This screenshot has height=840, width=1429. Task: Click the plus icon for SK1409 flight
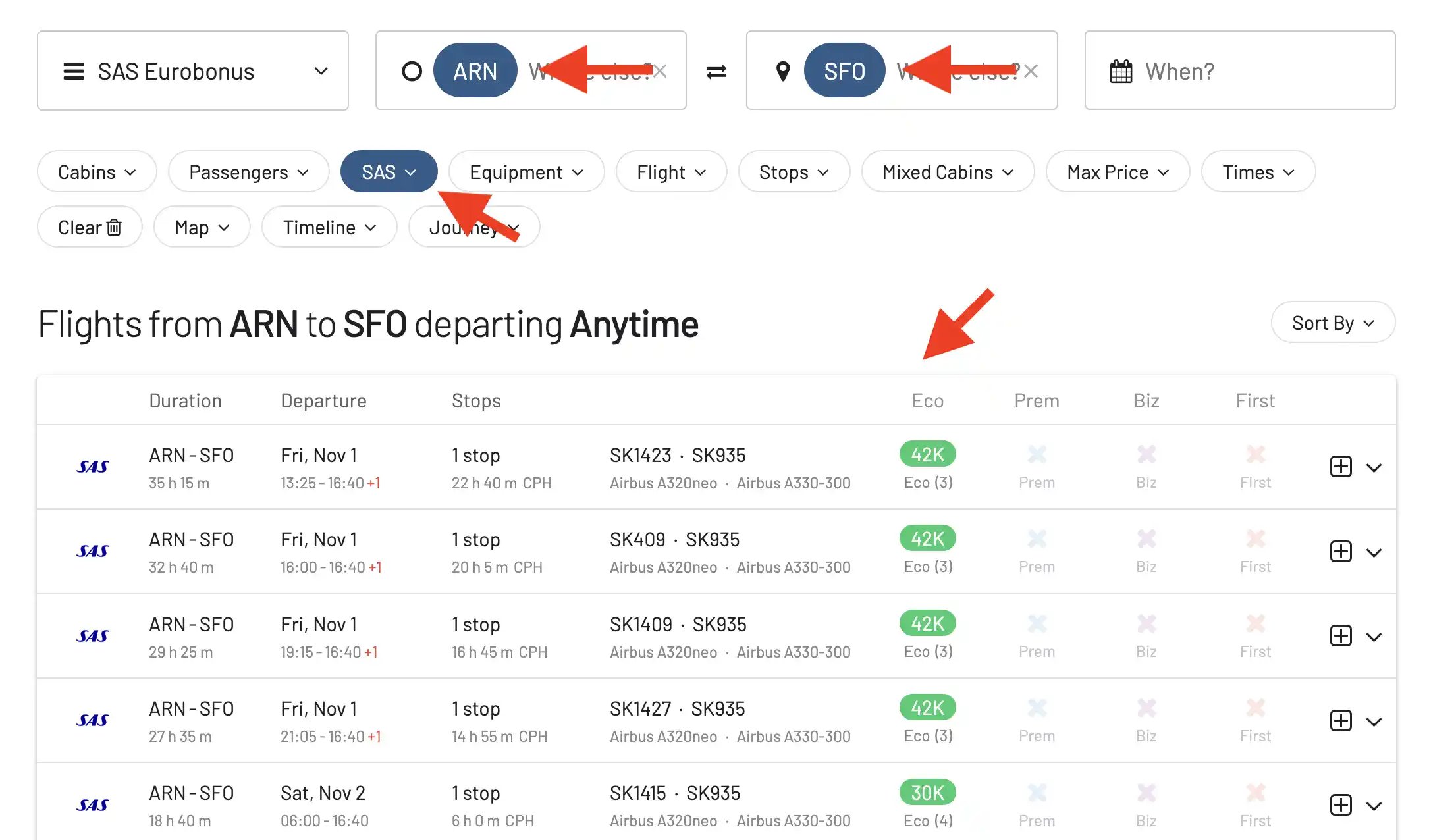click(x=1341, y=636)
